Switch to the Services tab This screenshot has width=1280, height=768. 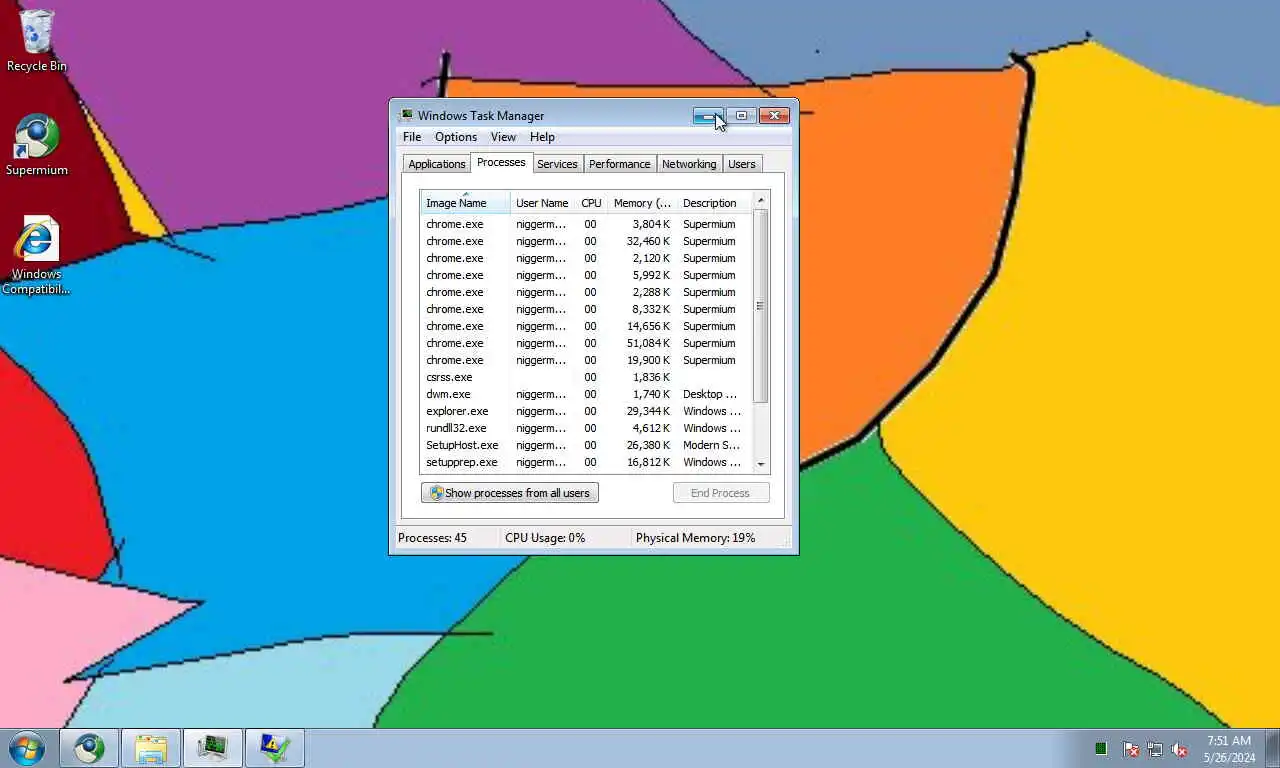click(557, 164)
